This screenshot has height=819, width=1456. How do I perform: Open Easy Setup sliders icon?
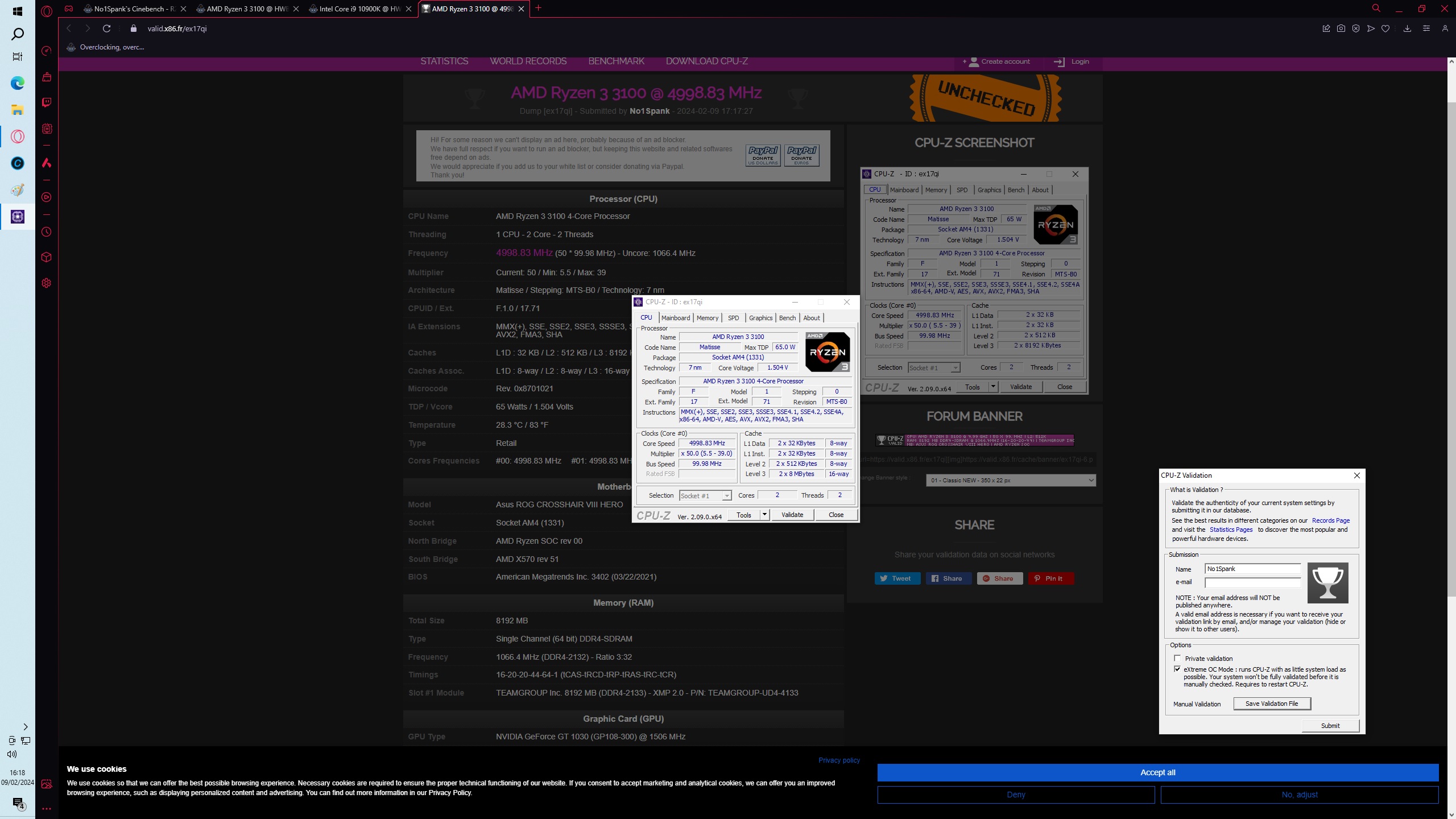click(x=1426, y=28)
